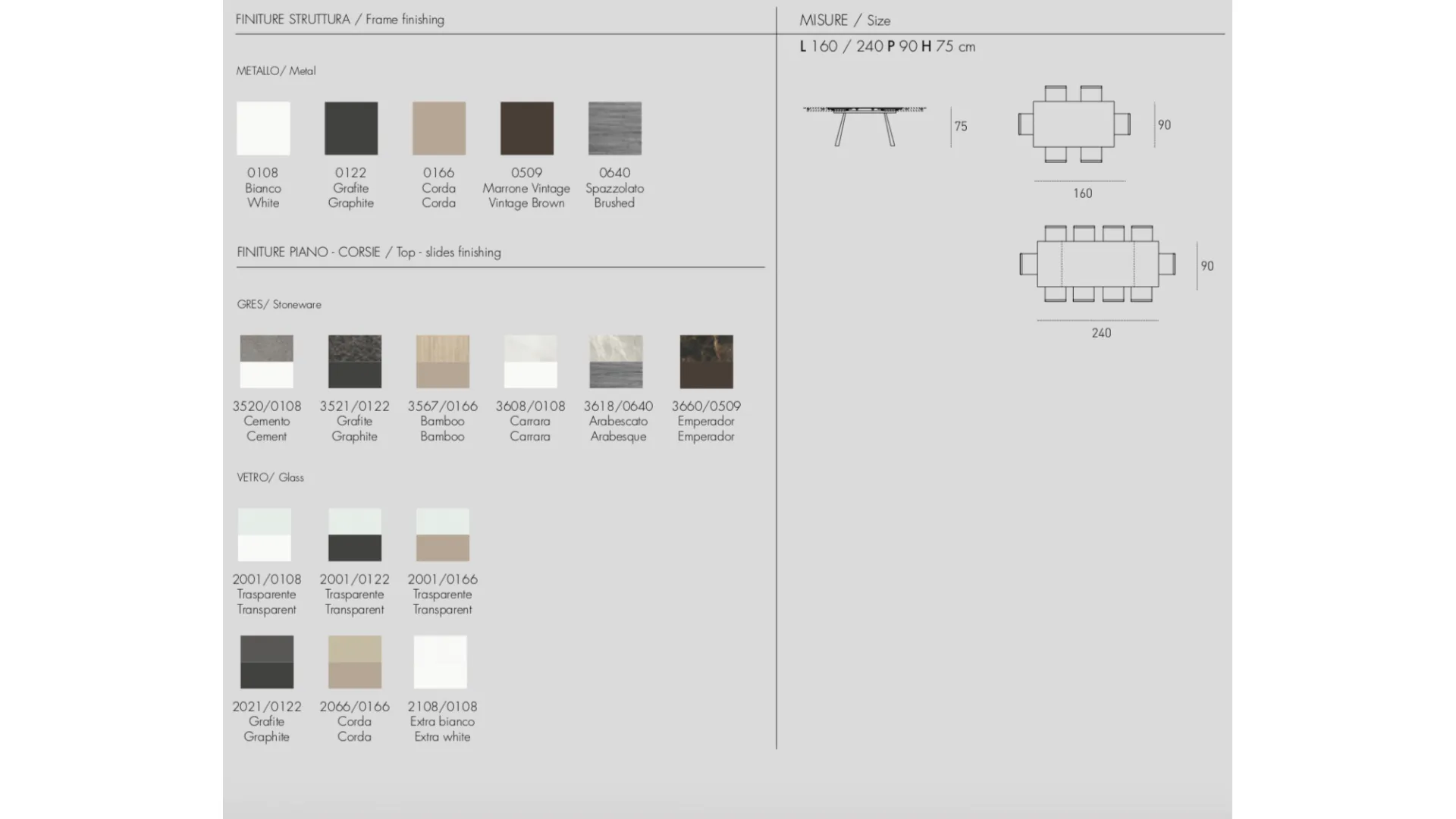
Task: Click the table side-view profile drawing
Action: click(864, 125)
